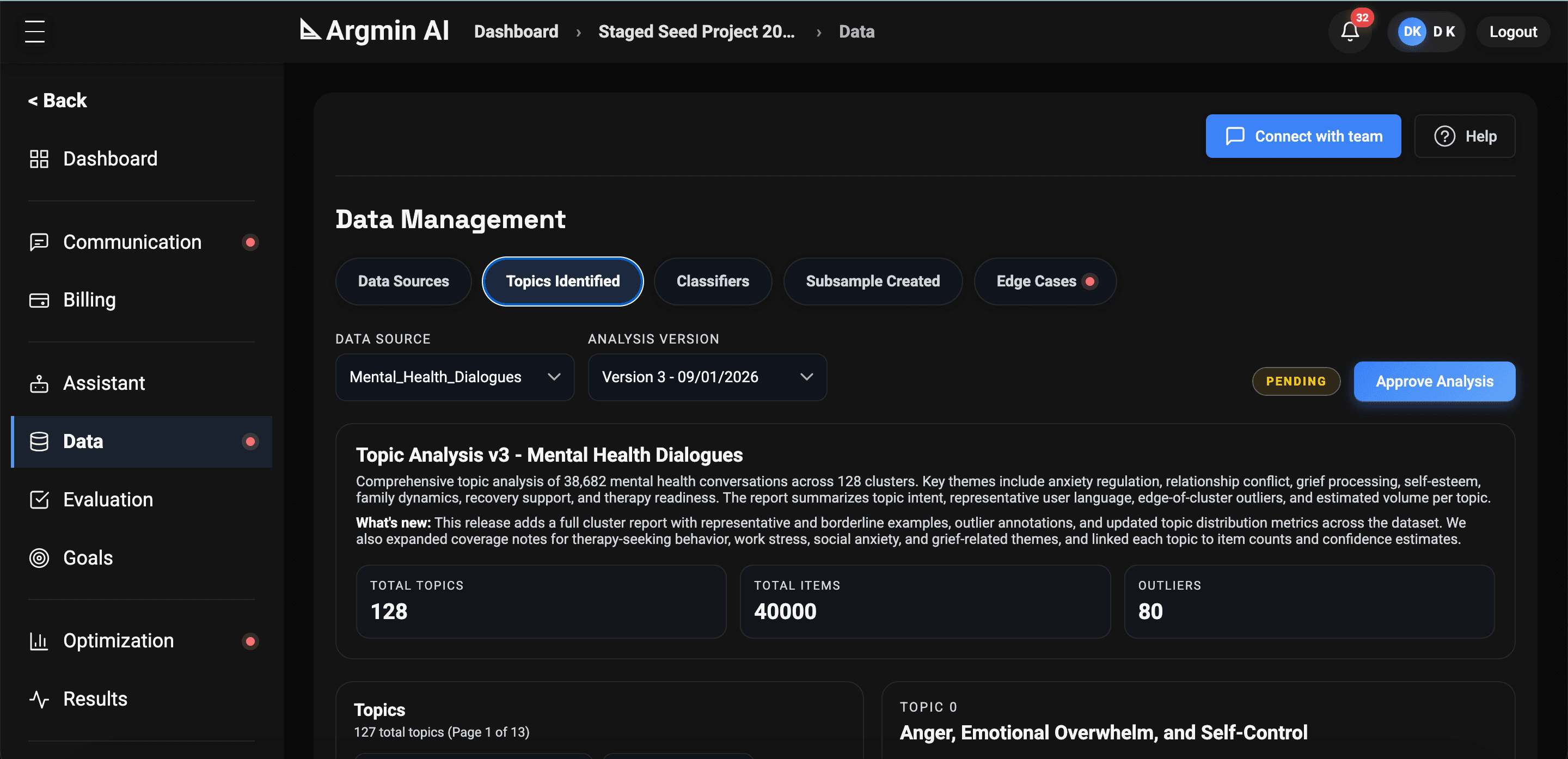Open the Analysis Version dropdown

pyautogui.click(x=707, y=377)
